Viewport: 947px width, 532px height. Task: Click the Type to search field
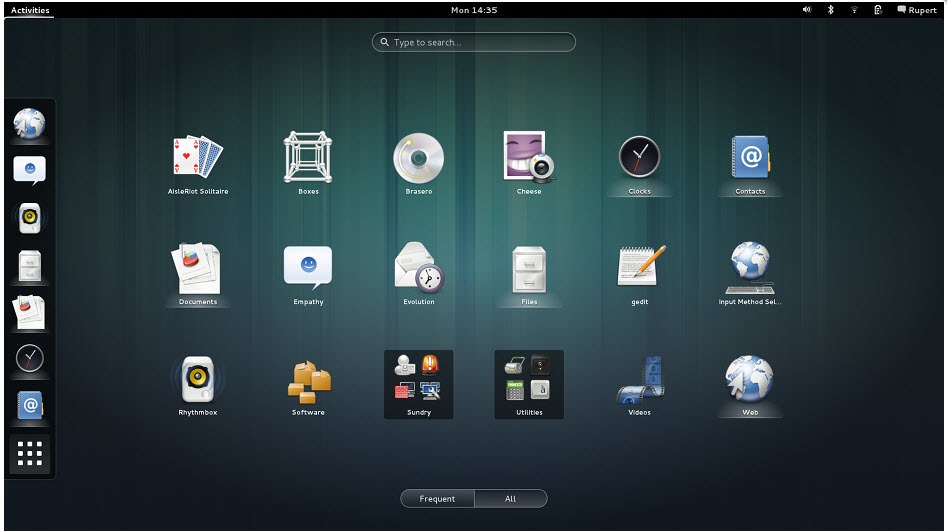tap(474, 42)
